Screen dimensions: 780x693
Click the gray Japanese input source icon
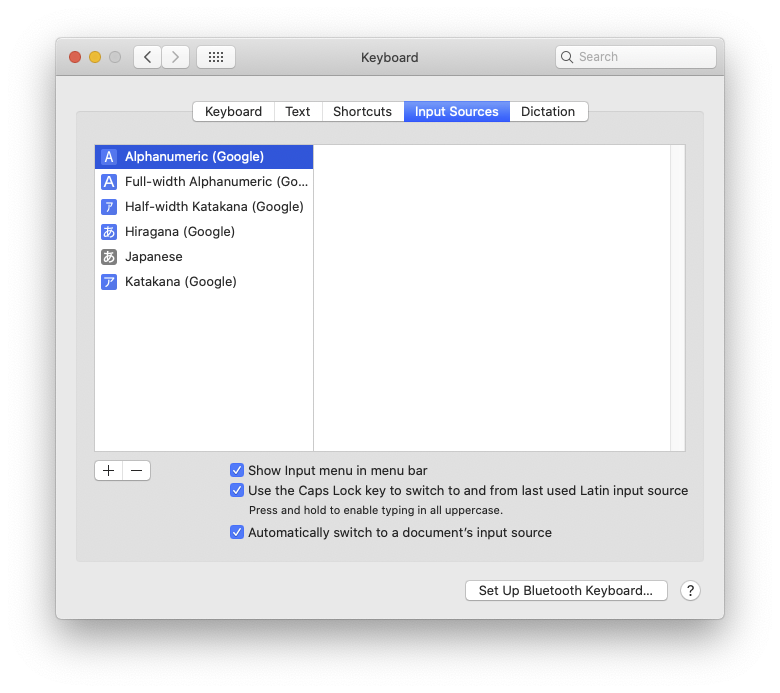(109, 257)
